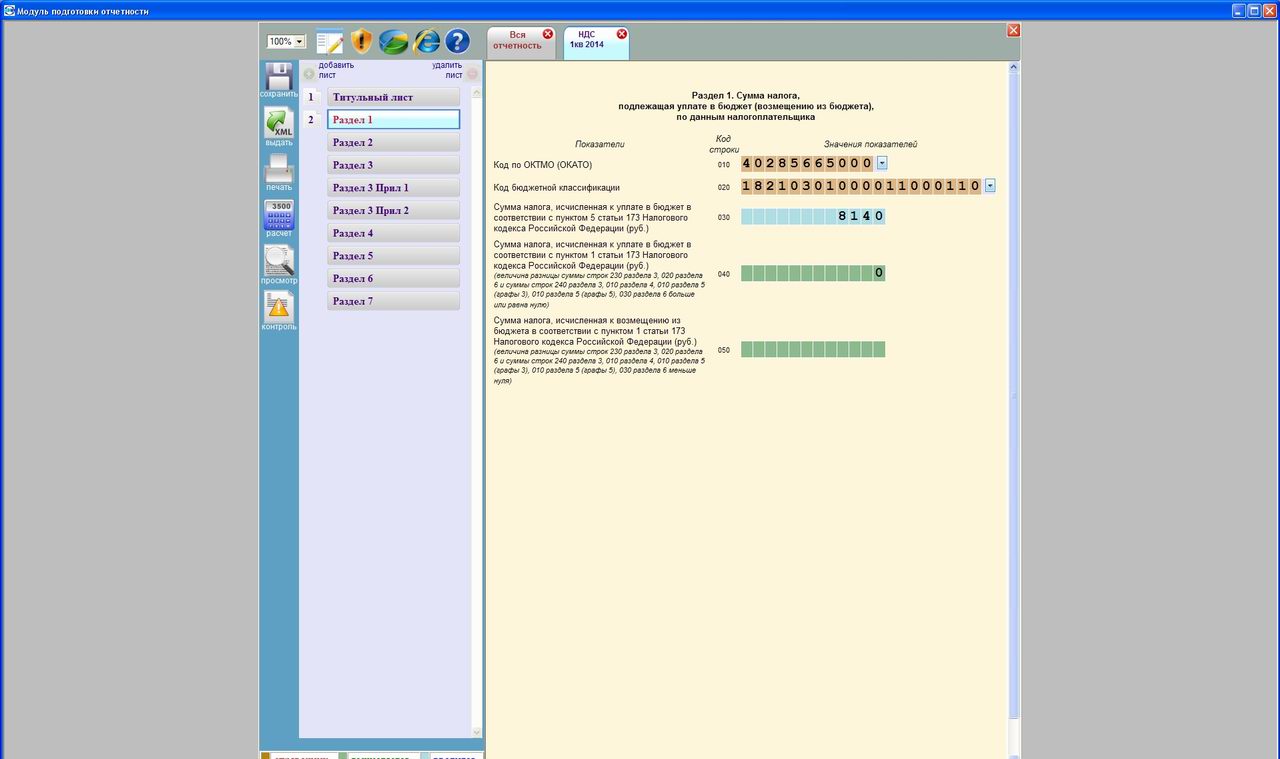
Task: Click the delete sheet (удалить лист) minus icon
Action: click(x=472, y=73)
